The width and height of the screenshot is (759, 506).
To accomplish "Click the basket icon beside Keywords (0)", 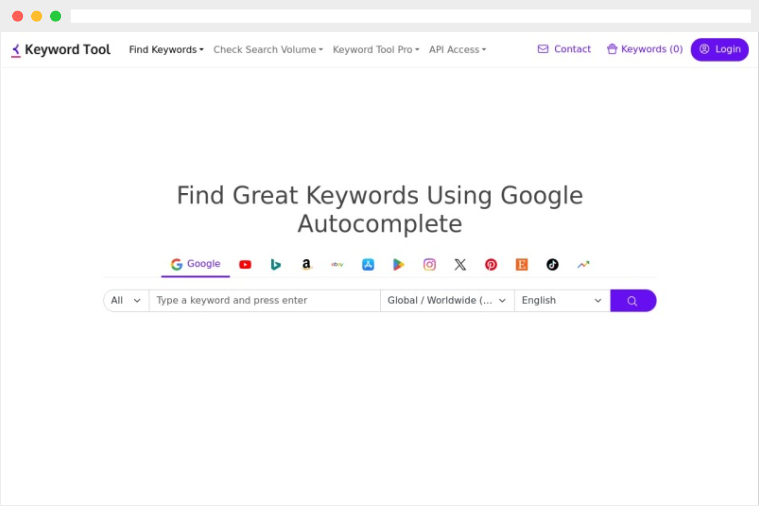I will tap(612, 49).
